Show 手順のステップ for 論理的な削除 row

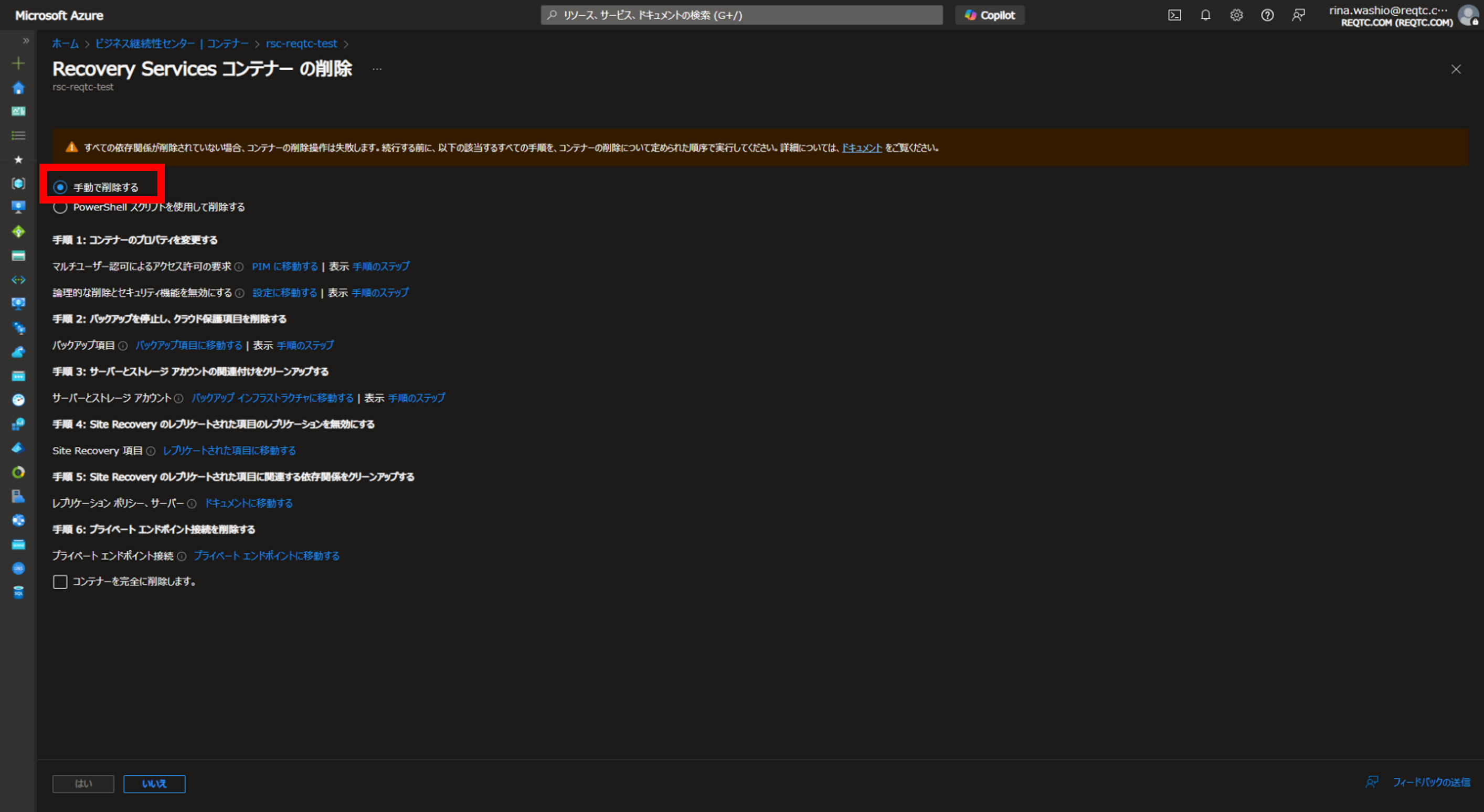tap(379, 293)
